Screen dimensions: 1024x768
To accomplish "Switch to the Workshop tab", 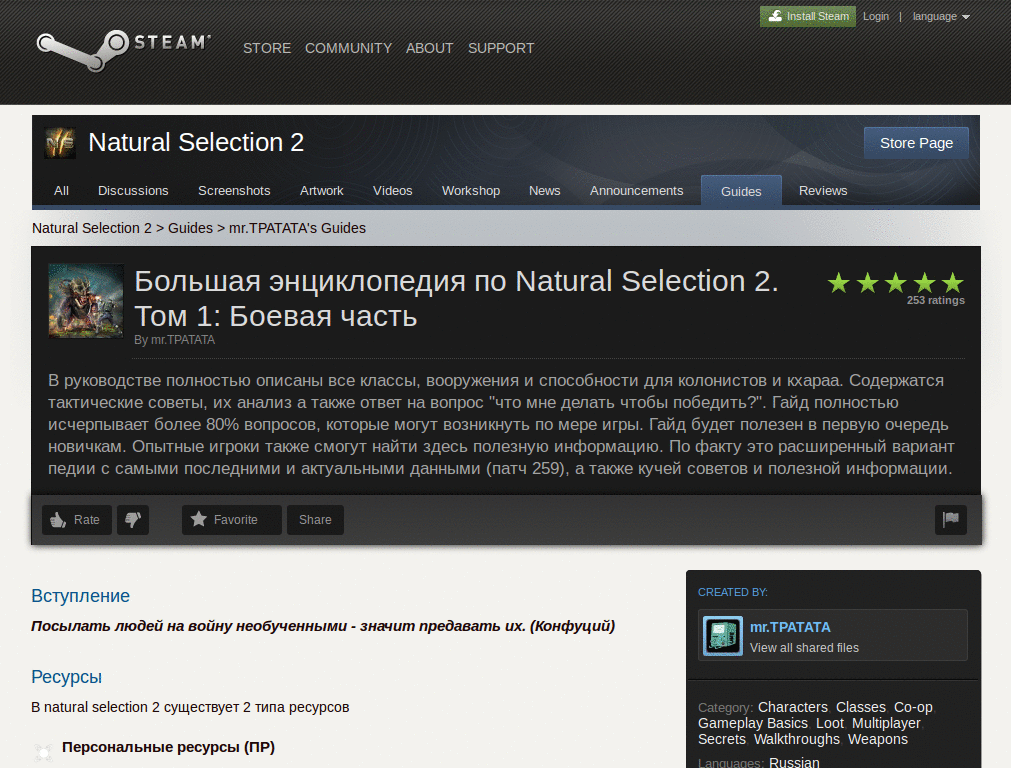I will [471, 191].
